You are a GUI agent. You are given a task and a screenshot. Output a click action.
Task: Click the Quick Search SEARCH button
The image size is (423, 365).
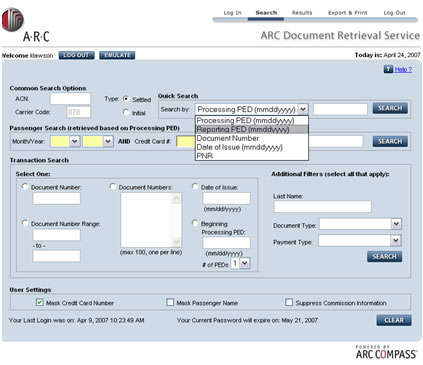pos(390,108)
